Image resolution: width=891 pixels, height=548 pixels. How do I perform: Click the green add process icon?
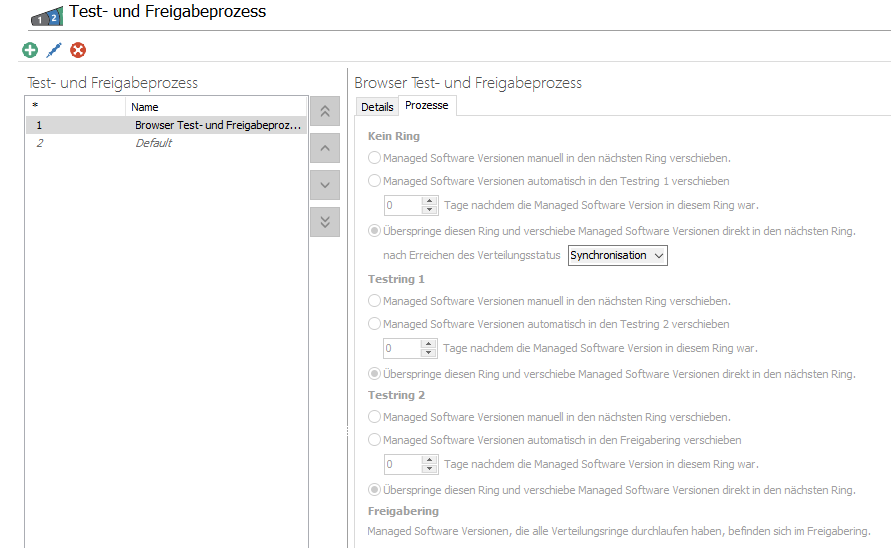[30, 50]
